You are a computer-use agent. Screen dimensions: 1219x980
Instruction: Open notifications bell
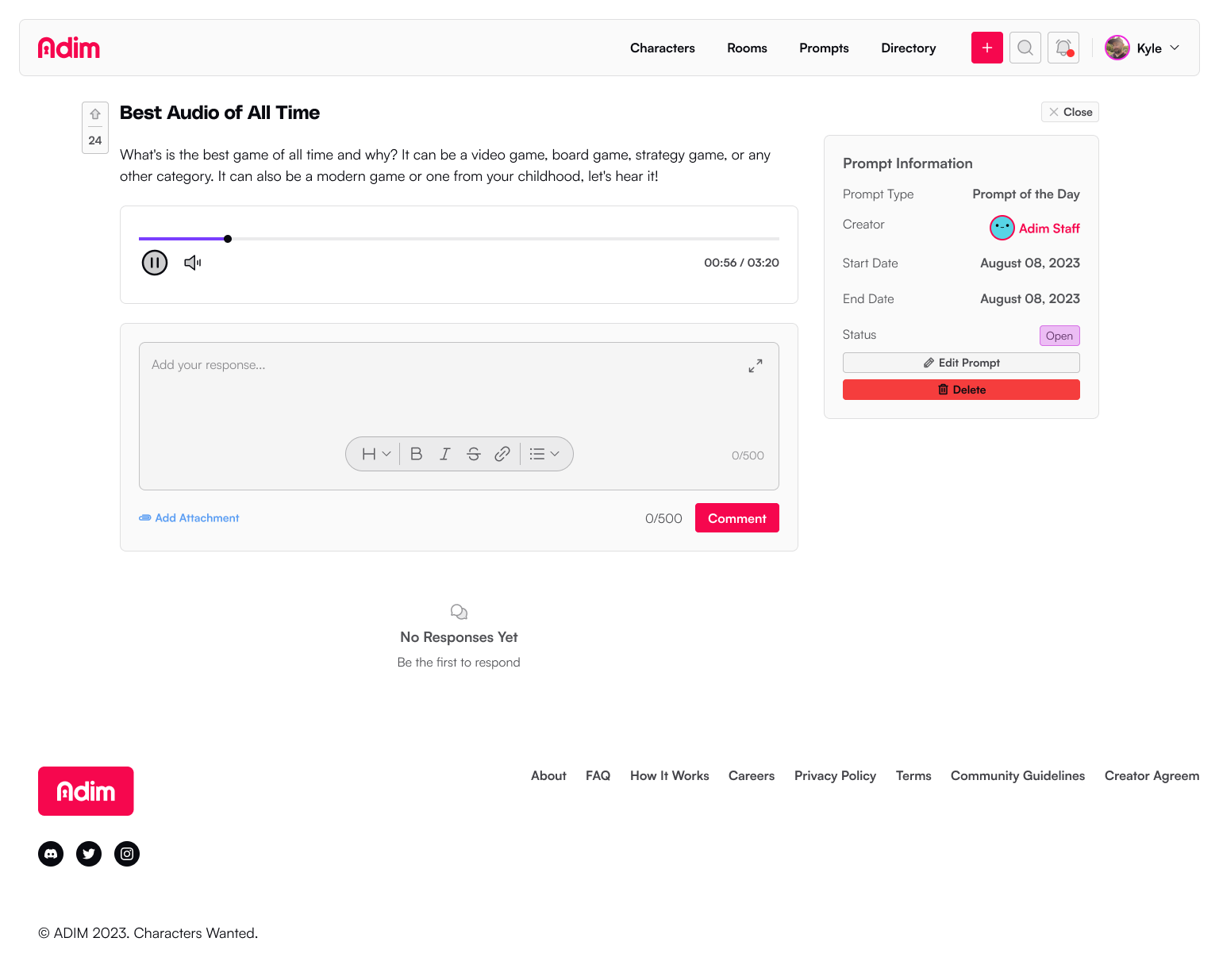point(1063,48)
